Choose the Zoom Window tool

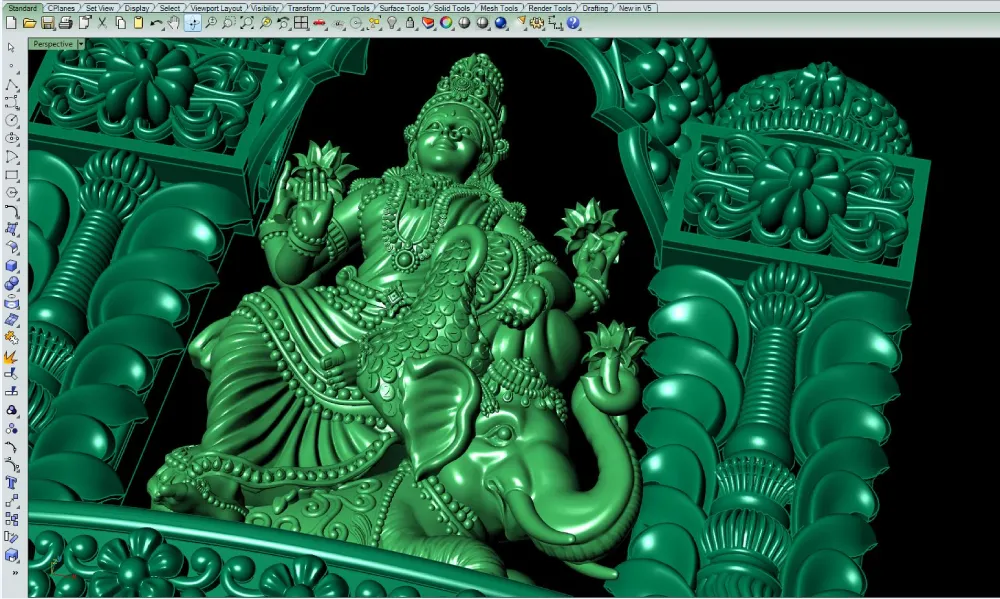click(x=228, y=23)
